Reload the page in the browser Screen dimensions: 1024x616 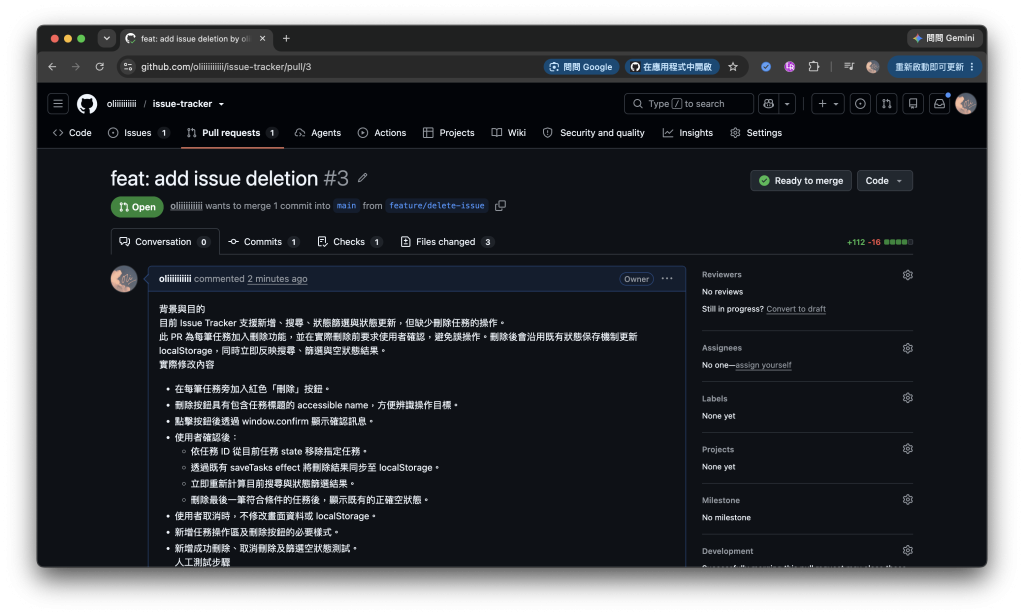pyautogui.click(x=99, y=67)
